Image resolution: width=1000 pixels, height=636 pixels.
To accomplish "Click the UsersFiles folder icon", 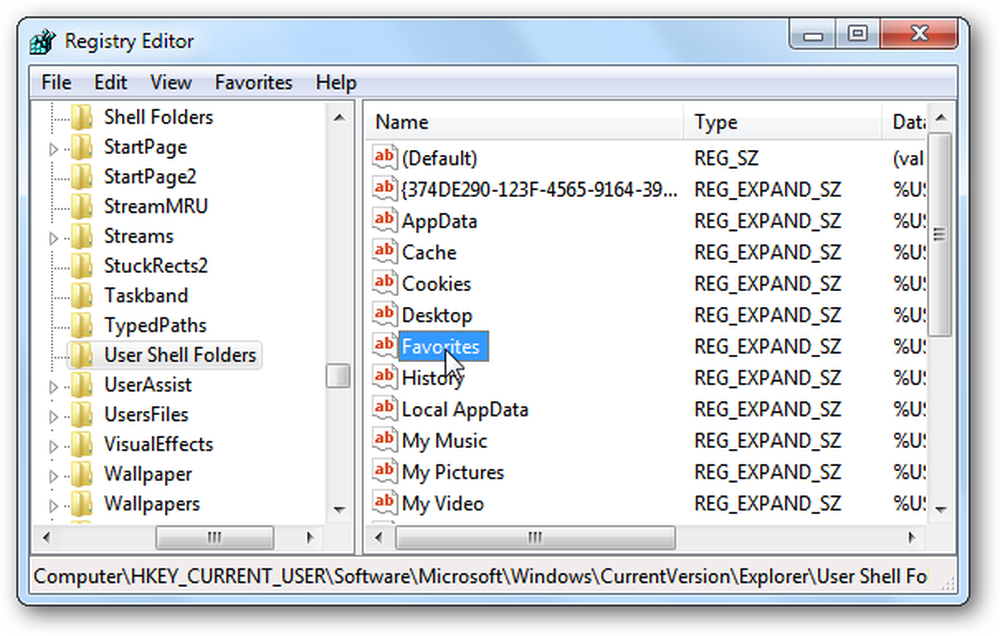I will [82, 415].
